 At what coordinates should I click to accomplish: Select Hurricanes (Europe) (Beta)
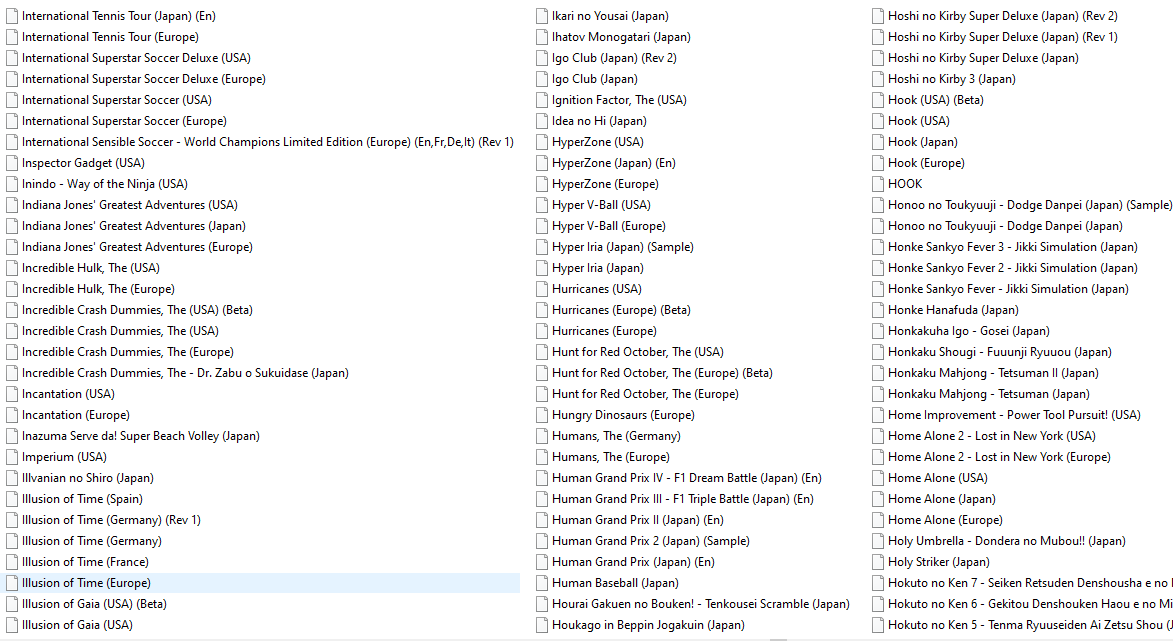622,310
